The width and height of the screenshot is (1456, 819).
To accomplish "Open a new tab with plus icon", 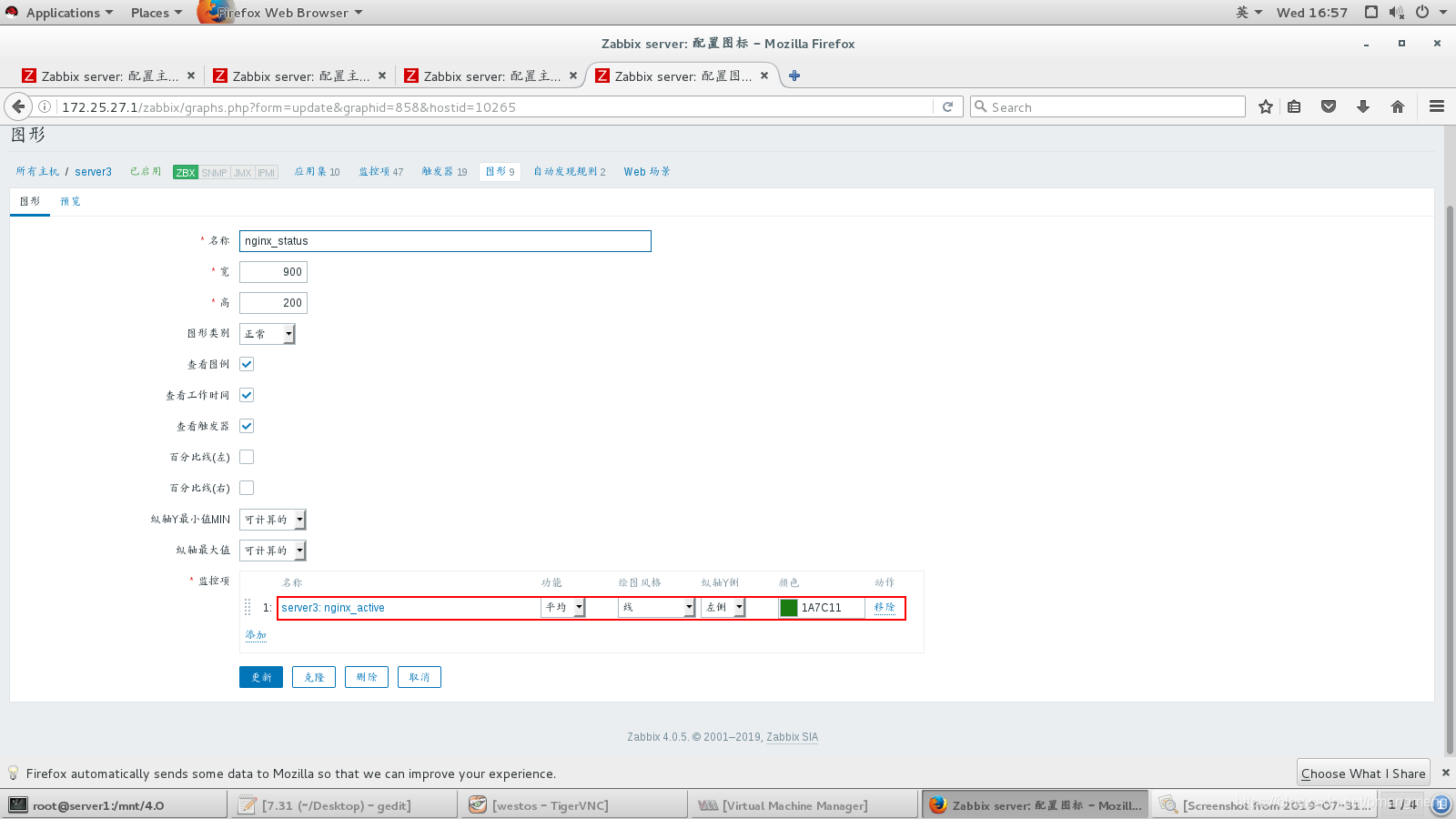I will [x=794, y=76].
